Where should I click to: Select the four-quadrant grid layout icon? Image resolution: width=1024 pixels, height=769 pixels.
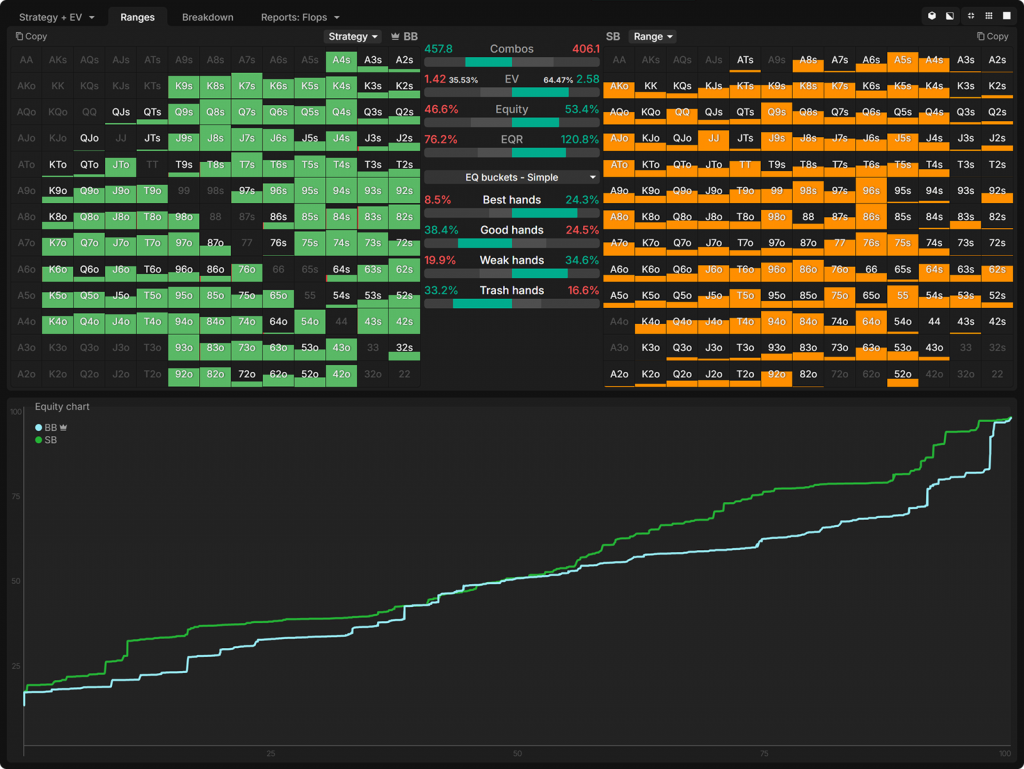click(971, 16)
